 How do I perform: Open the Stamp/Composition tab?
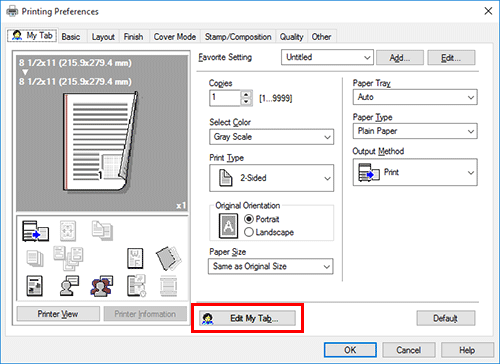pos(238,37)
